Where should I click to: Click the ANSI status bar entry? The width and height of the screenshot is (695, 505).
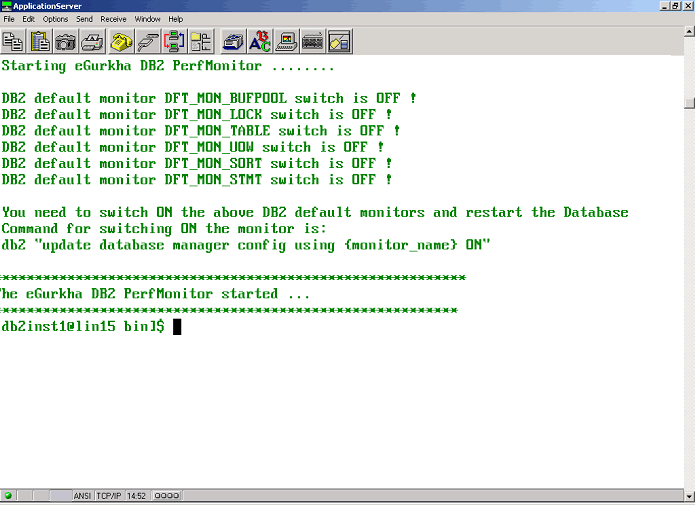82,495
